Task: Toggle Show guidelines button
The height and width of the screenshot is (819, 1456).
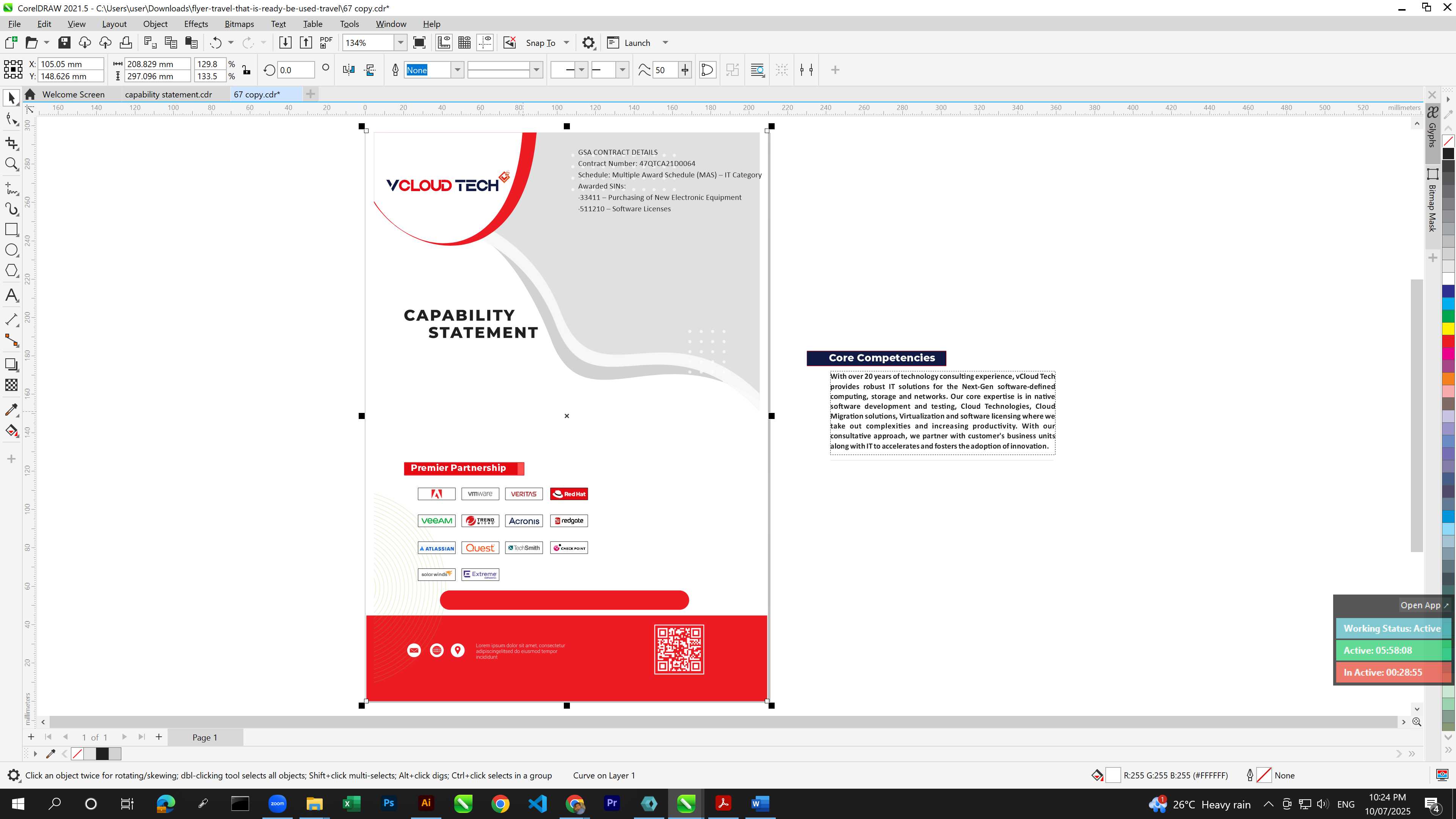Action: pyautogui.click(x=485, y=43)
